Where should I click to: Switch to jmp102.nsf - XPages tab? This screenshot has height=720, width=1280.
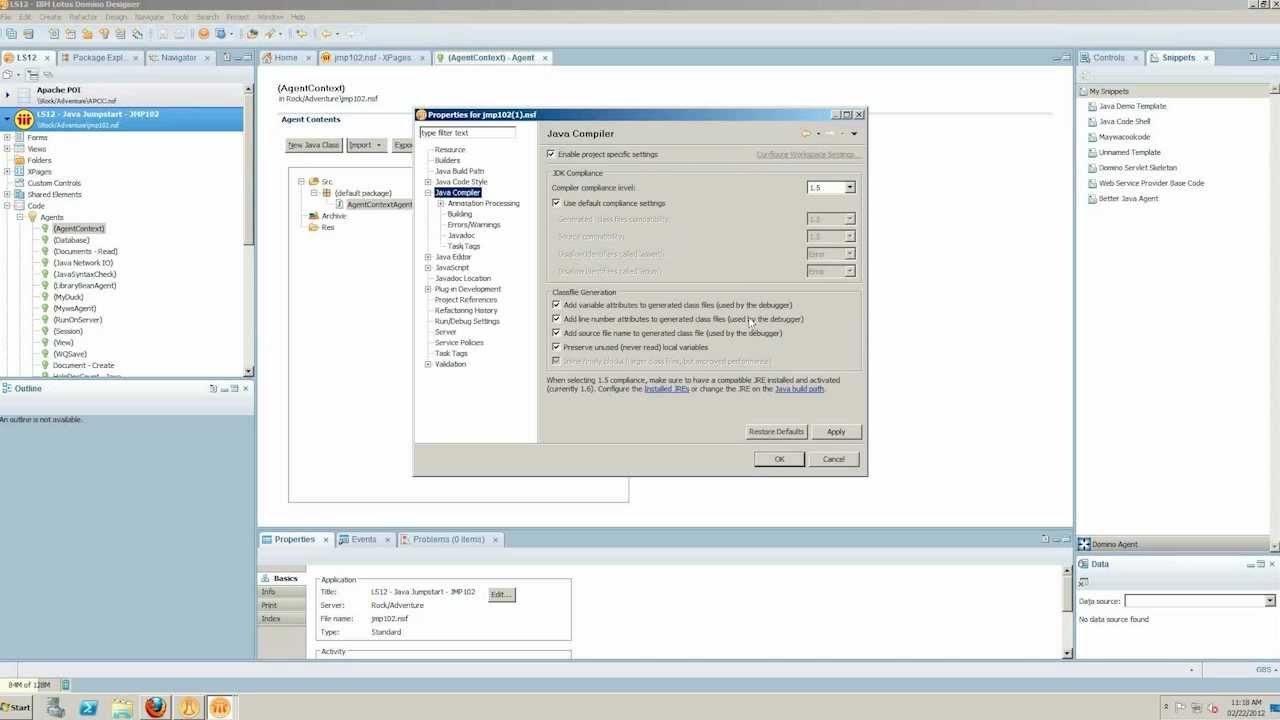372,58
